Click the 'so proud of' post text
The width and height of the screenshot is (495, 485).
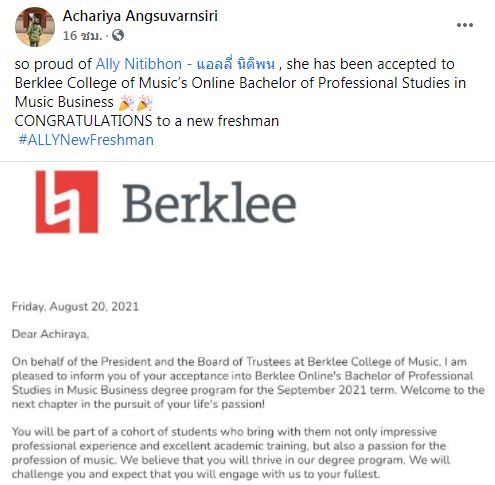pyautogui.click(x=53, y=64)
